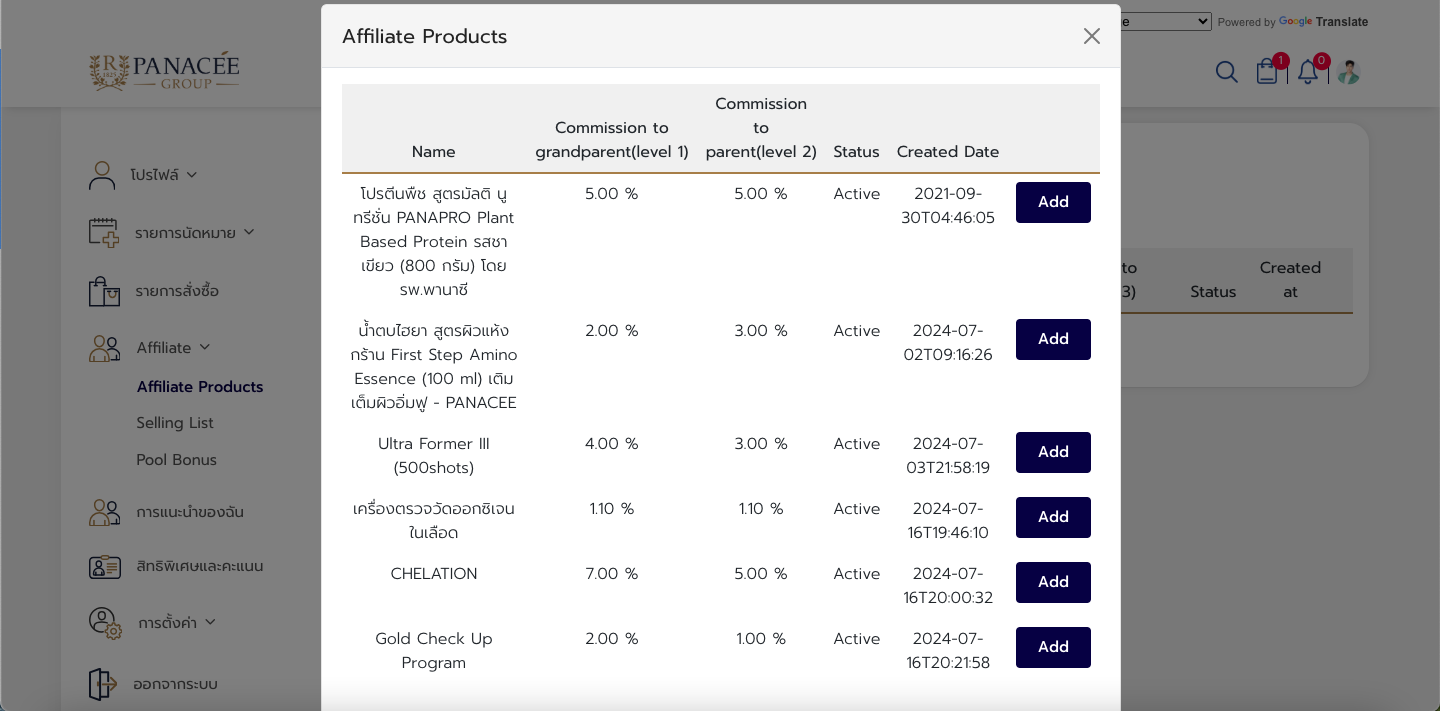Click the Ultra Former III (500shots) name

point(434,456)
